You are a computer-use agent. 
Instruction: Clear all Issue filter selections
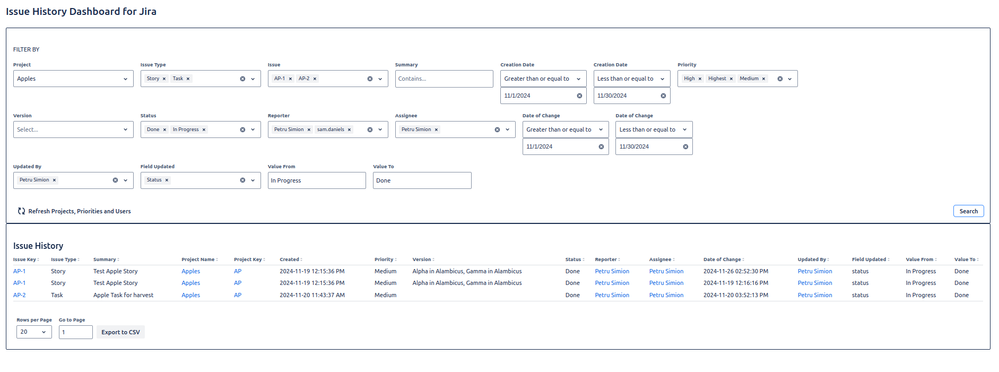(370, 78)
